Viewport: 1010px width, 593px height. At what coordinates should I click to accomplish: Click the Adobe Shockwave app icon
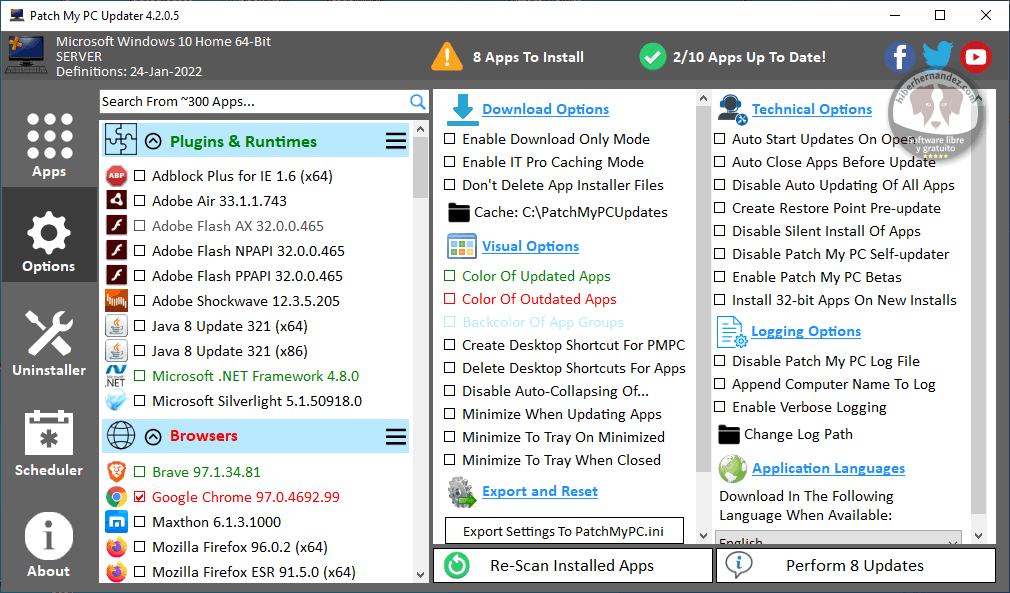click(116, 301)
